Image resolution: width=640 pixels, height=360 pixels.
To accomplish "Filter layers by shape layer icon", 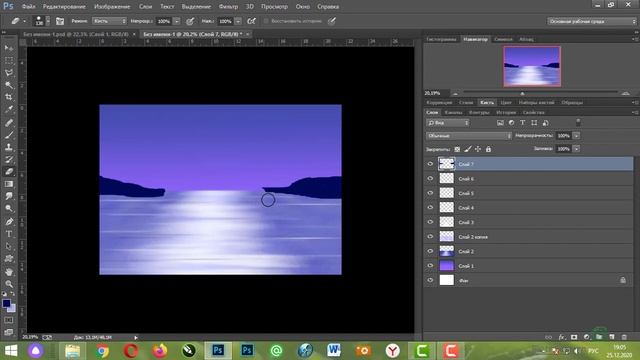I will pos(534,122).
